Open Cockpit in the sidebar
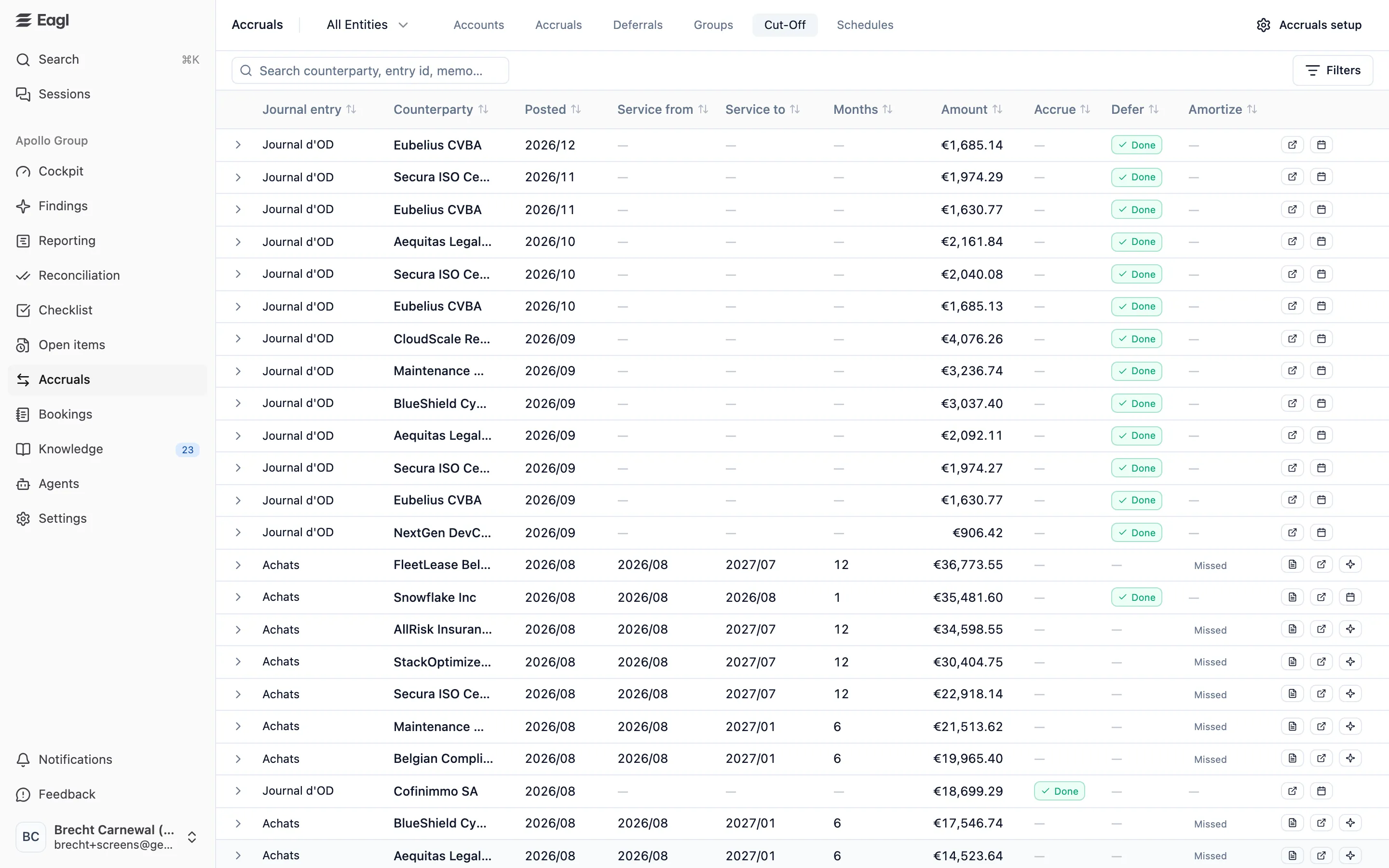The height and width of the screenshot is (868, 1389). click(108, 171)
